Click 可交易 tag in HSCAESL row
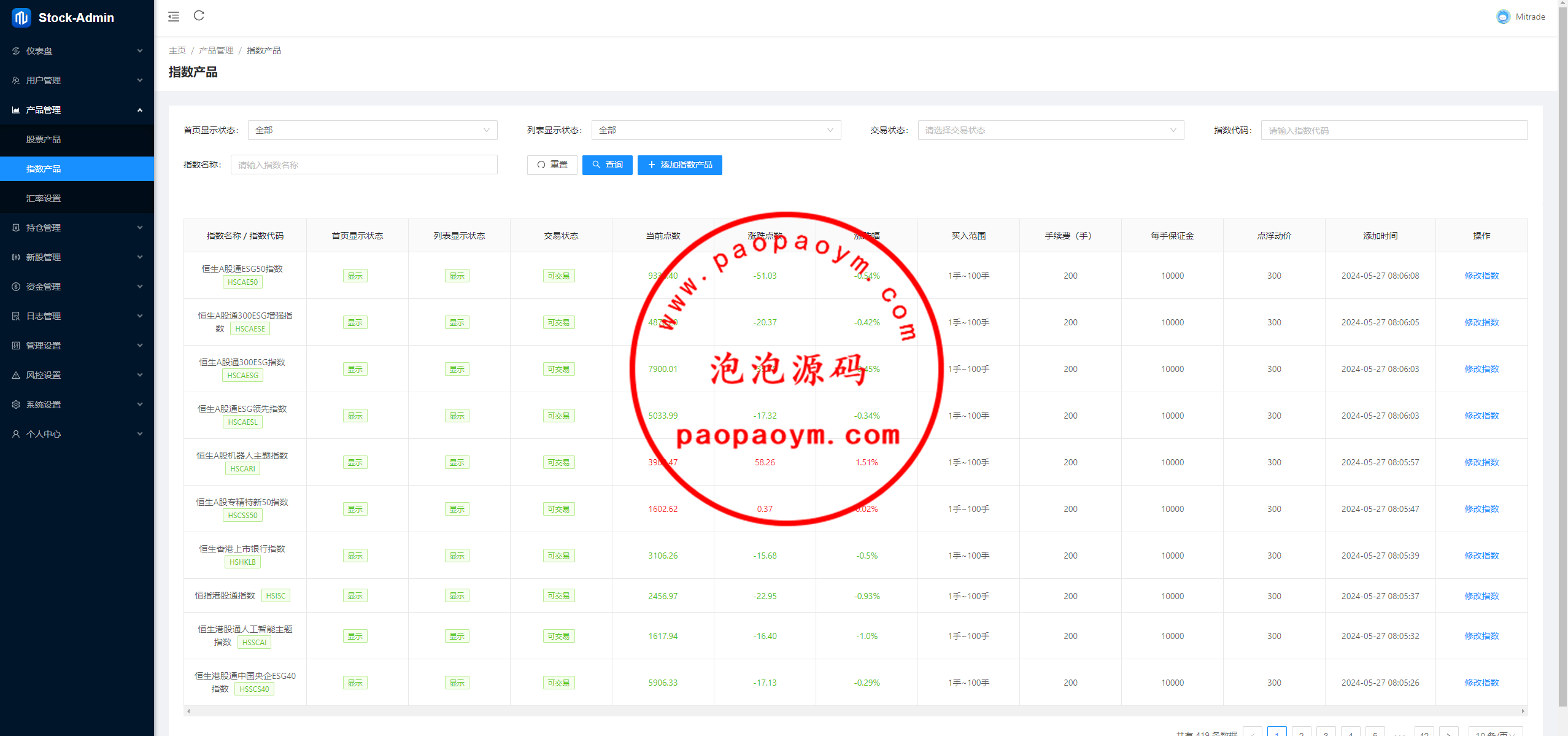 (x=559, y=416)
